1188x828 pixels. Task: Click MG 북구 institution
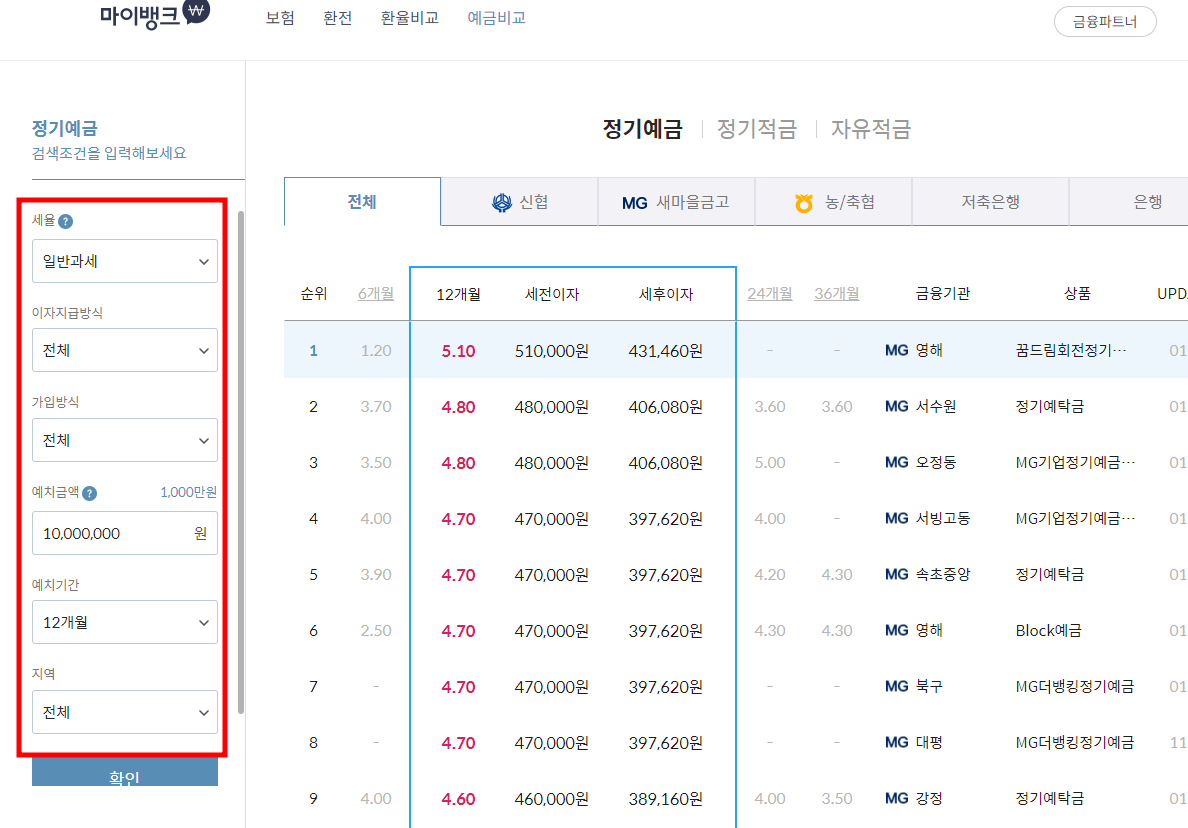pos(914,686)
